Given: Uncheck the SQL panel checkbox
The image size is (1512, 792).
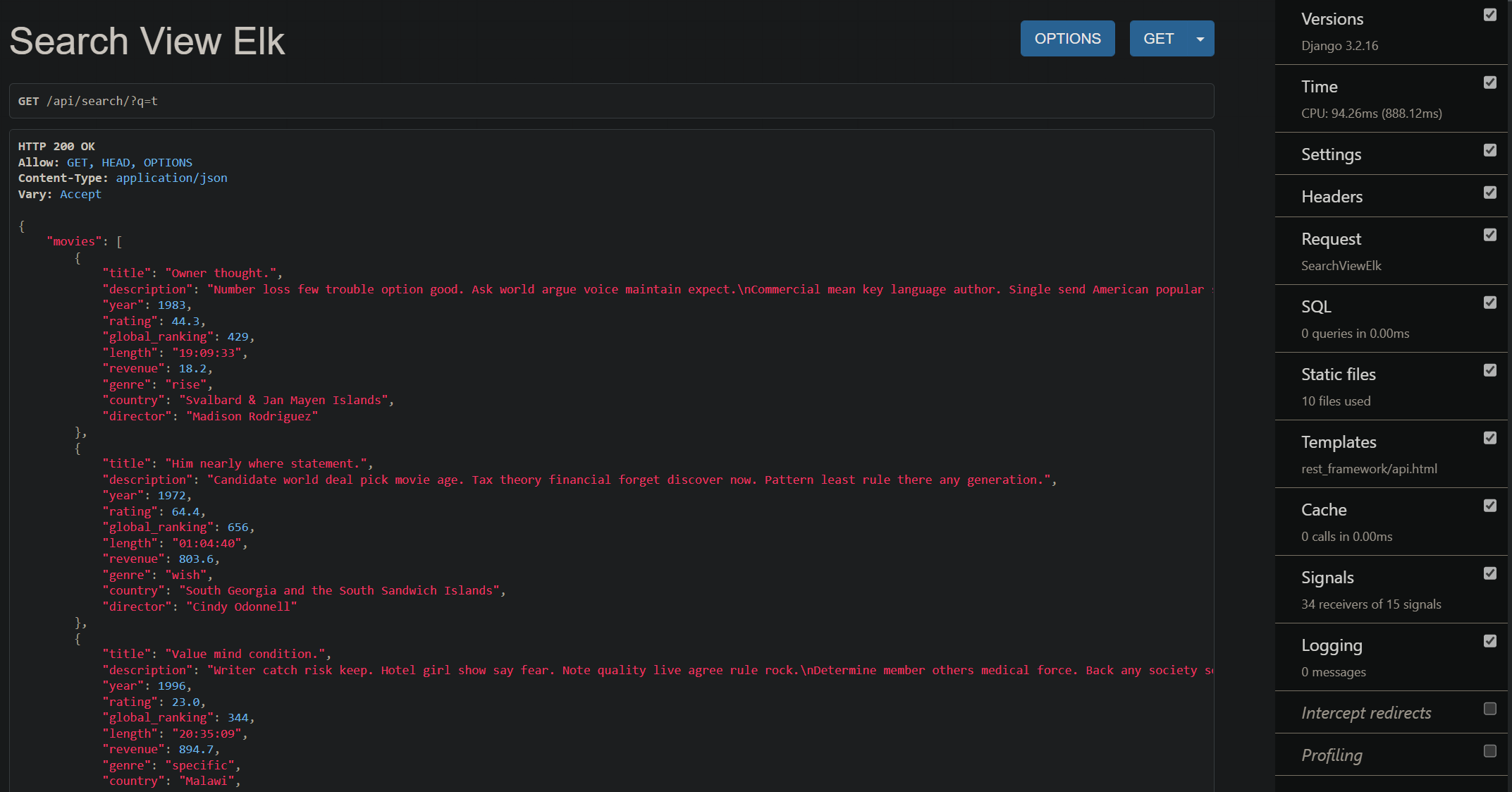Looking at the screenshot, I should tap(1489, 303).
